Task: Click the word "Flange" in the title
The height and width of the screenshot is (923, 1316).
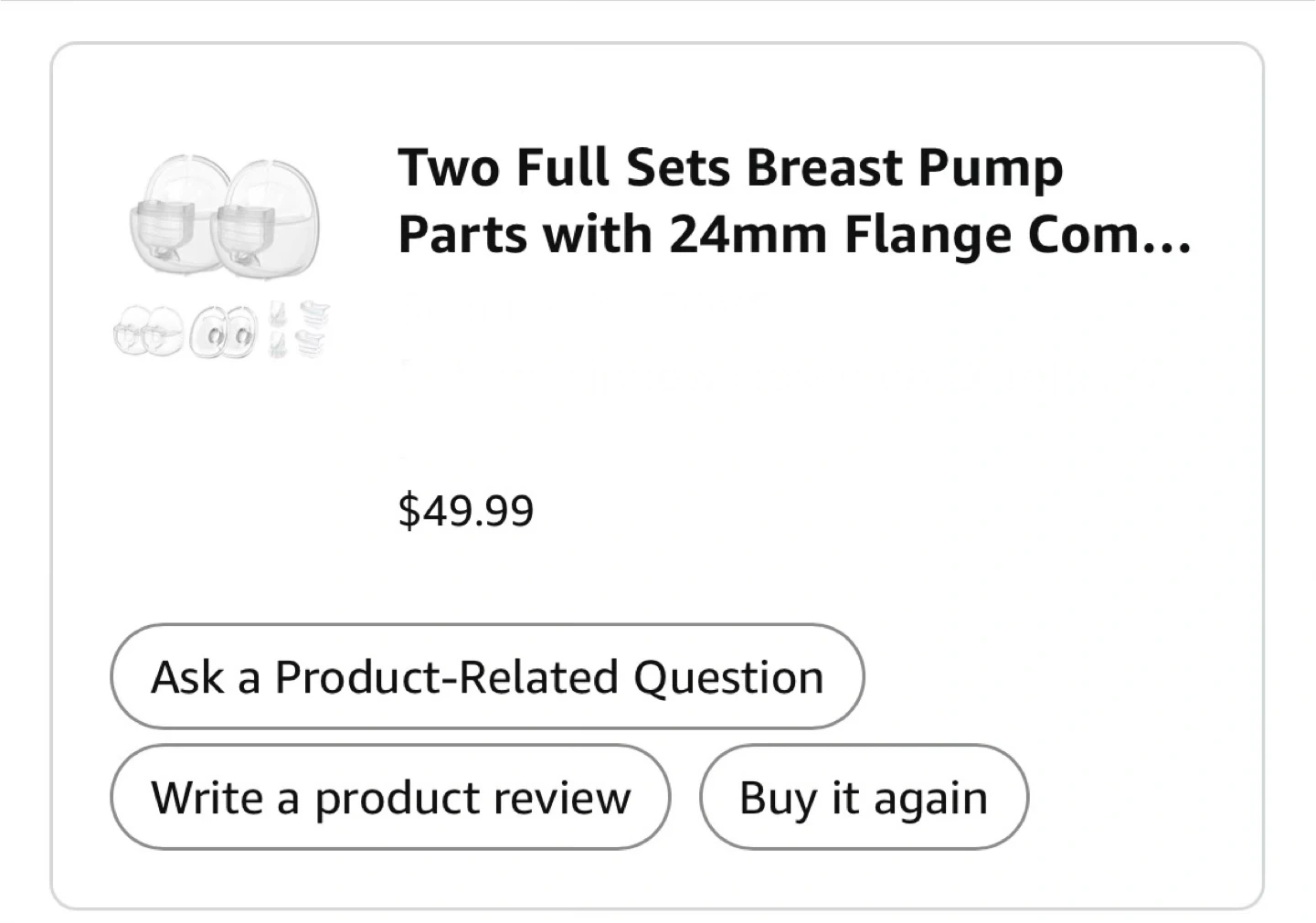Action: click(x=928, y=234)
